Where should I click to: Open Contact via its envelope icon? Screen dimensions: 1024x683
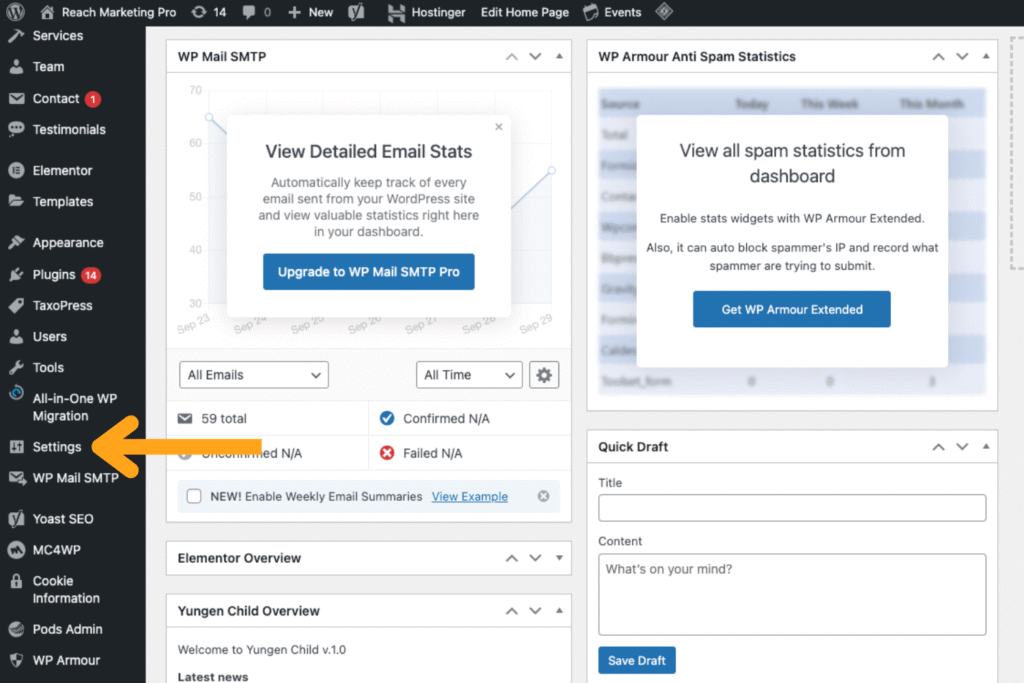16,98
